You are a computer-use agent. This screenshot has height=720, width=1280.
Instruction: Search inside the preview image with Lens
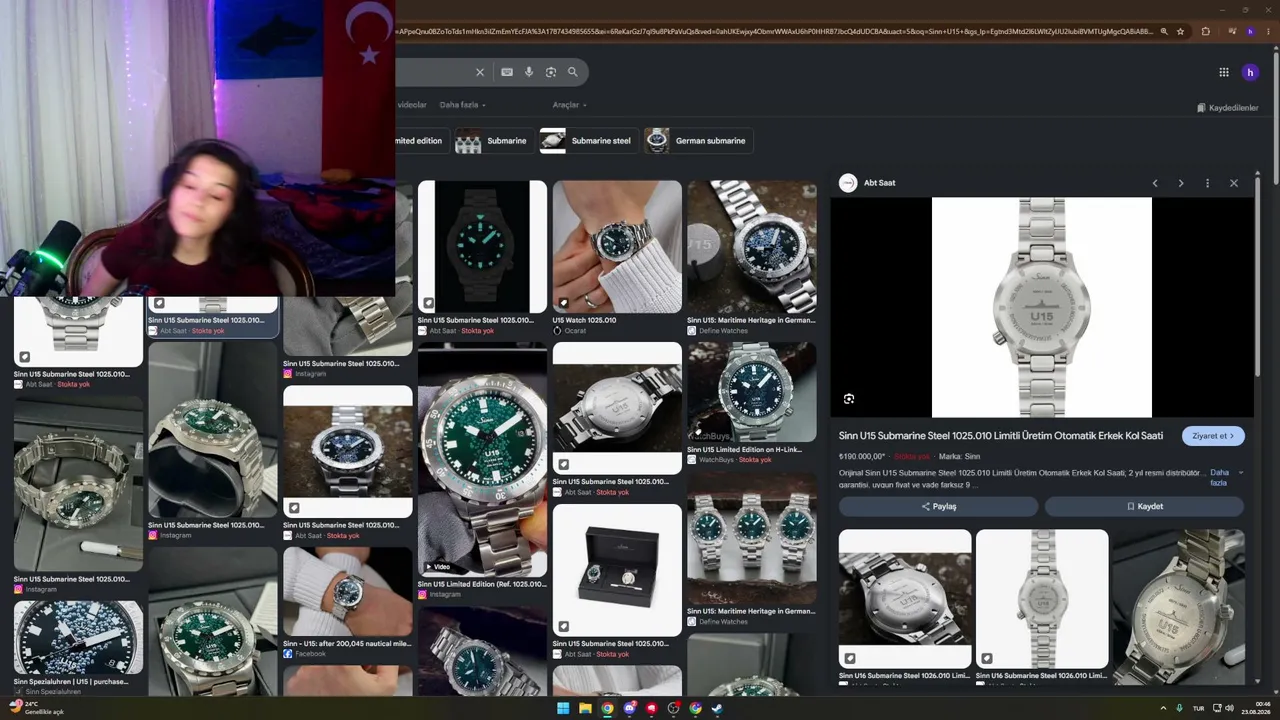pos(849,399)
